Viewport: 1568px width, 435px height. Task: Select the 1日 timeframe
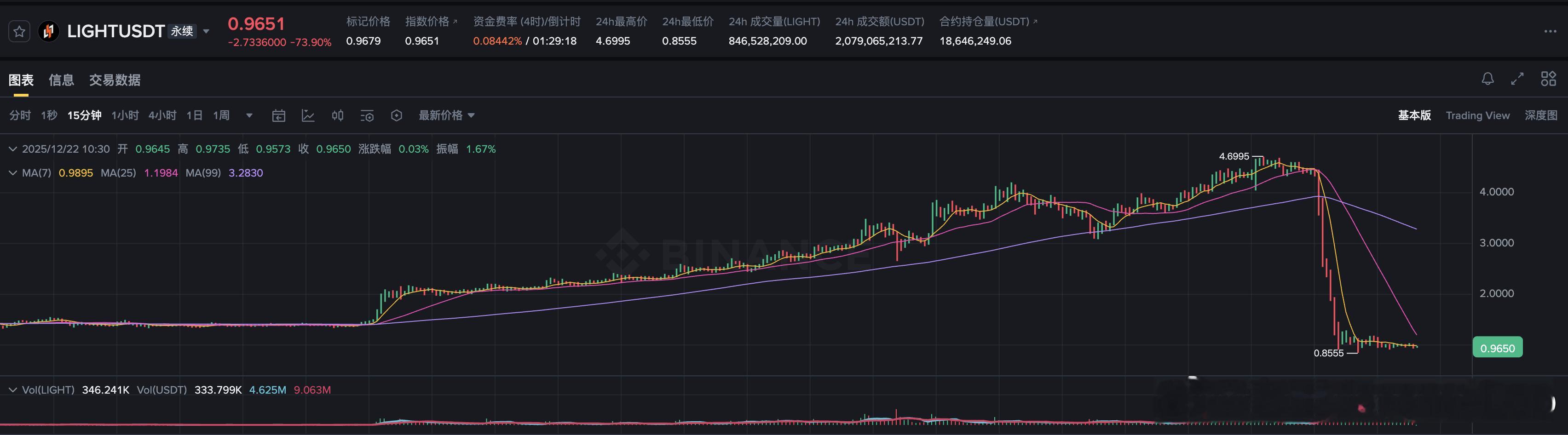point(194,115)
